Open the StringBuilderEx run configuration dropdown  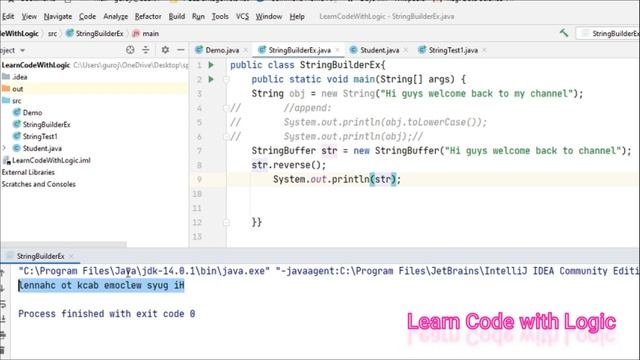(608, 33)
